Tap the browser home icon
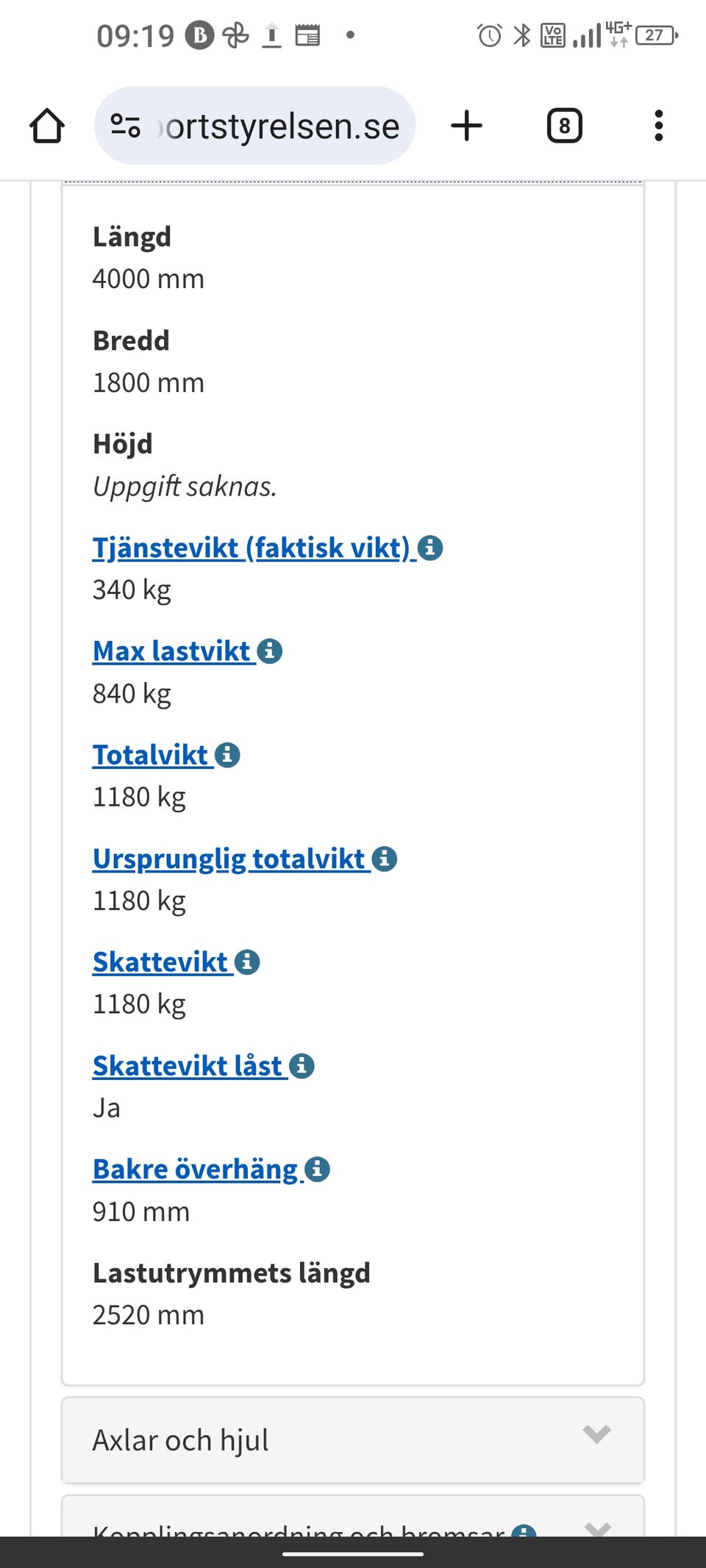This screenshot has width=706, height=1568. tap(47, 126)
